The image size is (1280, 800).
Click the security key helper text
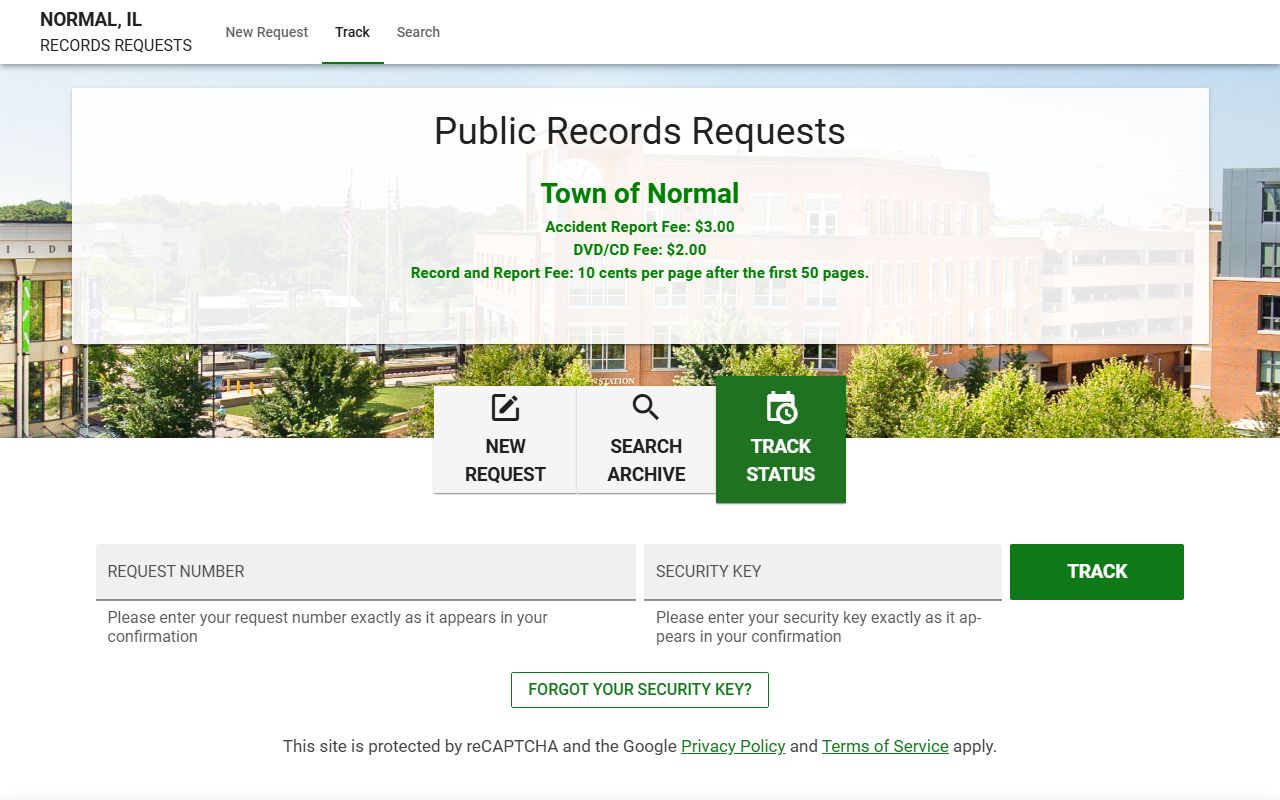819,627
